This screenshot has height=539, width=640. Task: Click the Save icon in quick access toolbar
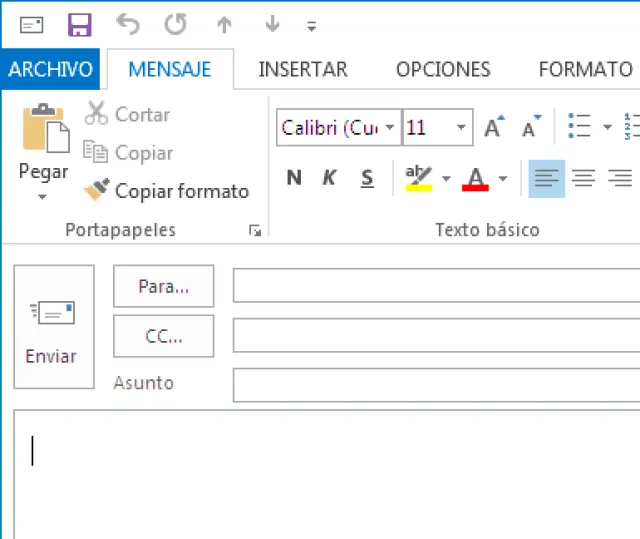click(79, 24)
